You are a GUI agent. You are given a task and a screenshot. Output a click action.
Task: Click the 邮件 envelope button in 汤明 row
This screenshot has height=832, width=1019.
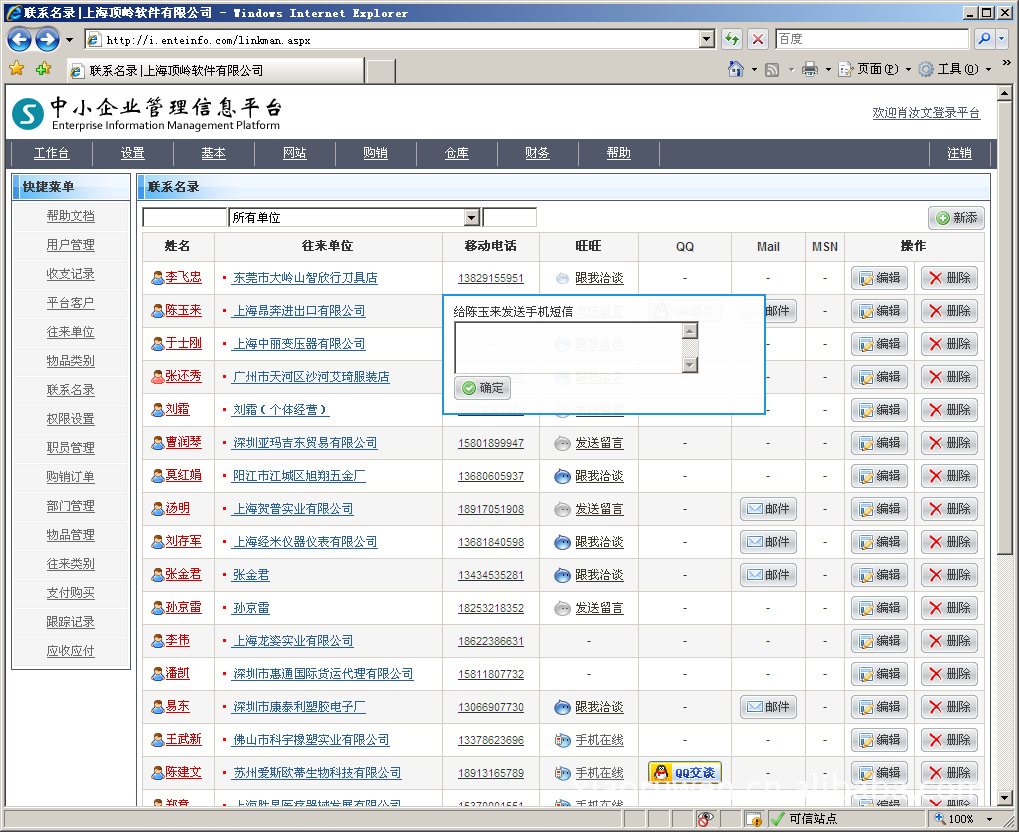[768, 509]
